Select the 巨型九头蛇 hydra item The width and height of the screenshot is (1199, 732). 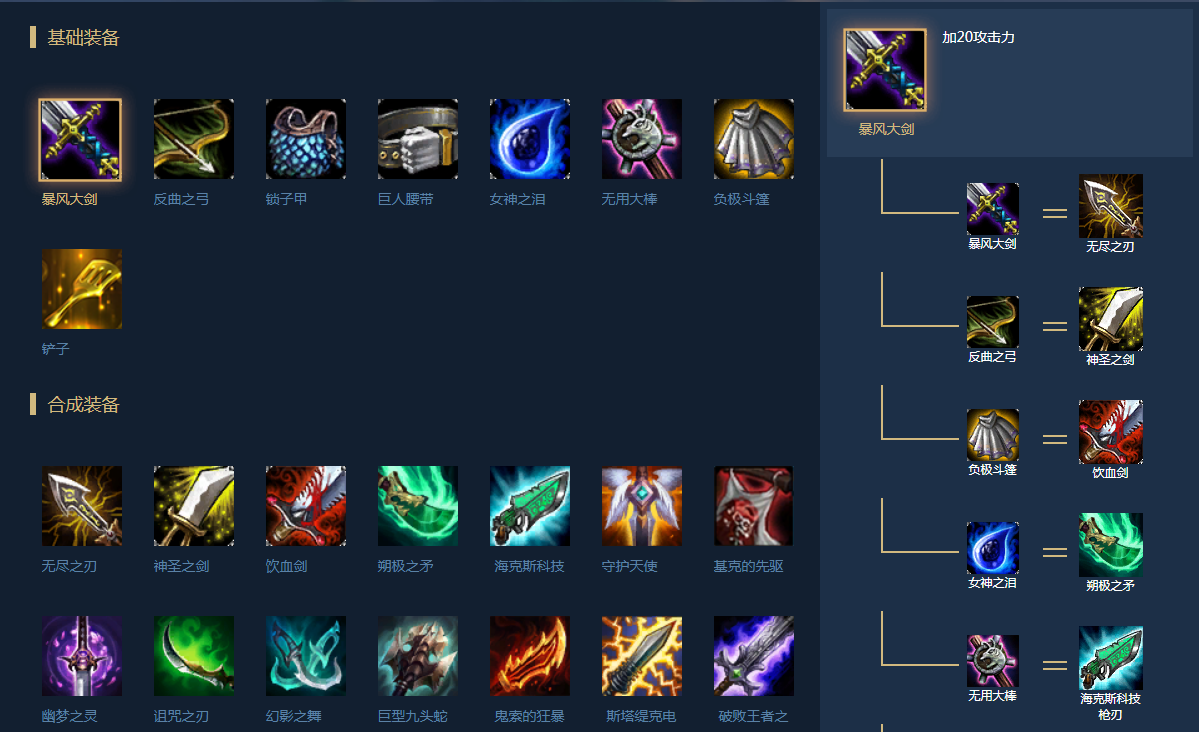(x=418, y=656)
